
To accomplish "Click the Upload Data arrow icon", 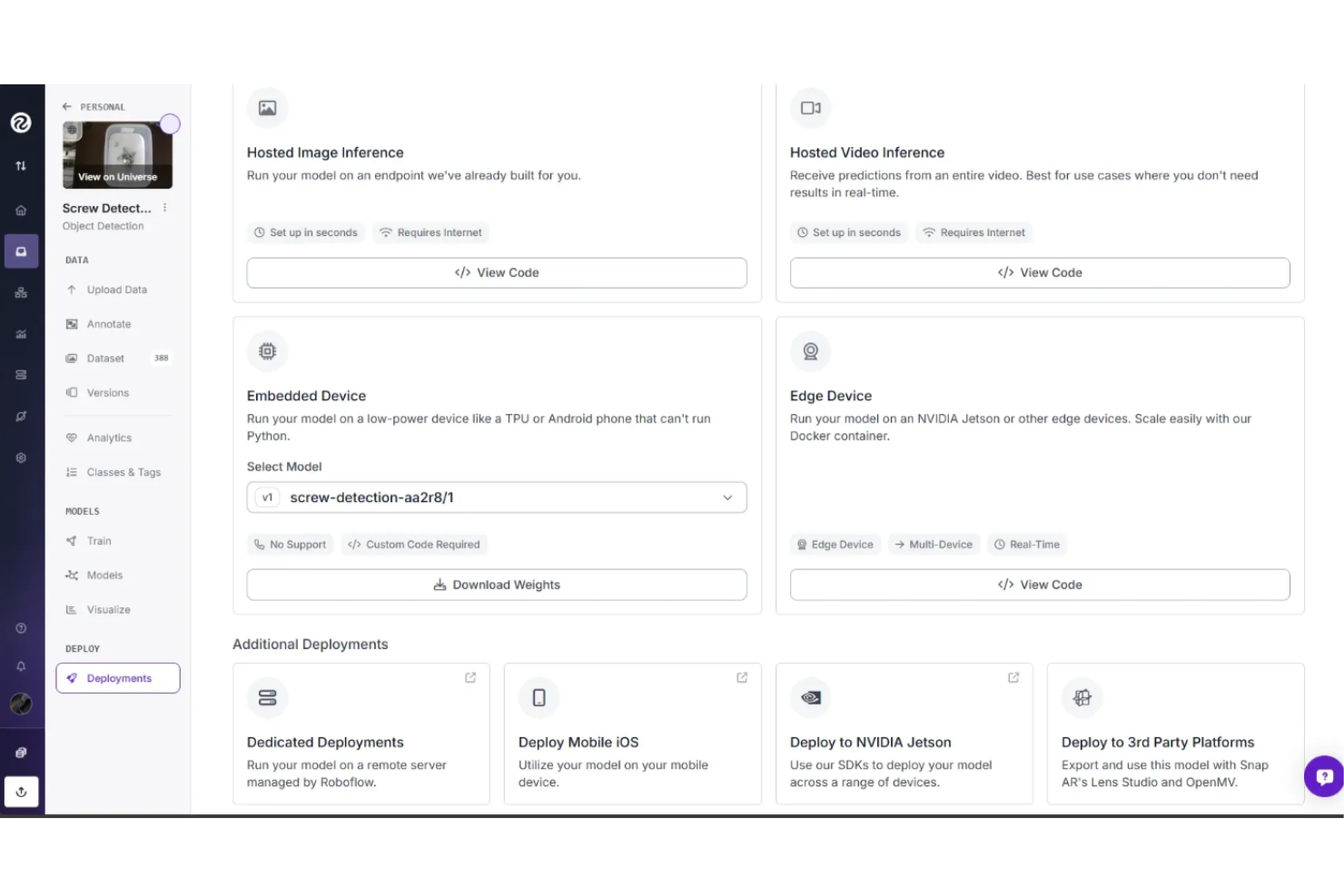I will pyautogui.click(x=71, y=290).
